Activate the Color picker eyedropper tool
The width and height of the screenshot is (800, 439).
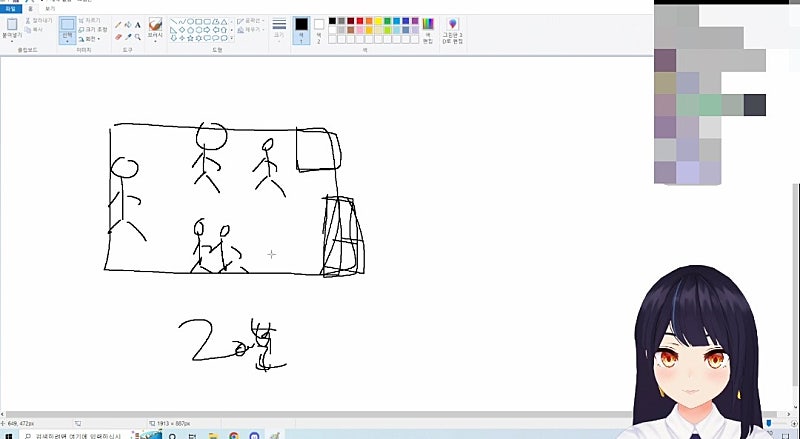pos(127,37)
